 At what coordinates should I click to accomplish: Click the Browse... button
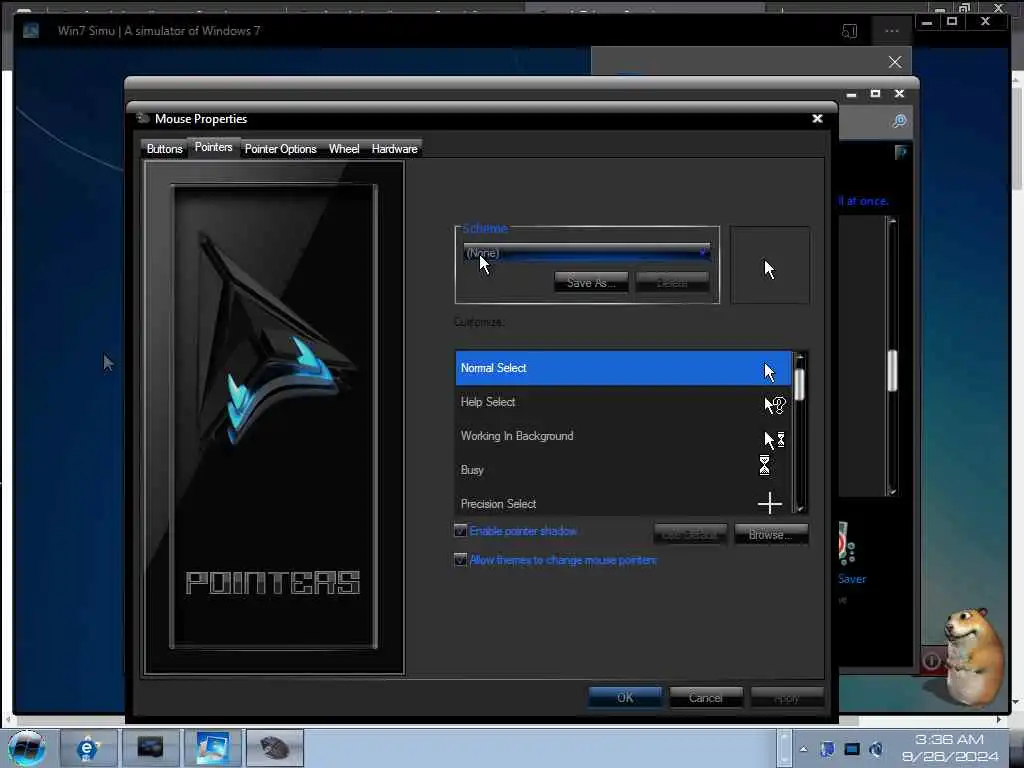tap(771, 534)
